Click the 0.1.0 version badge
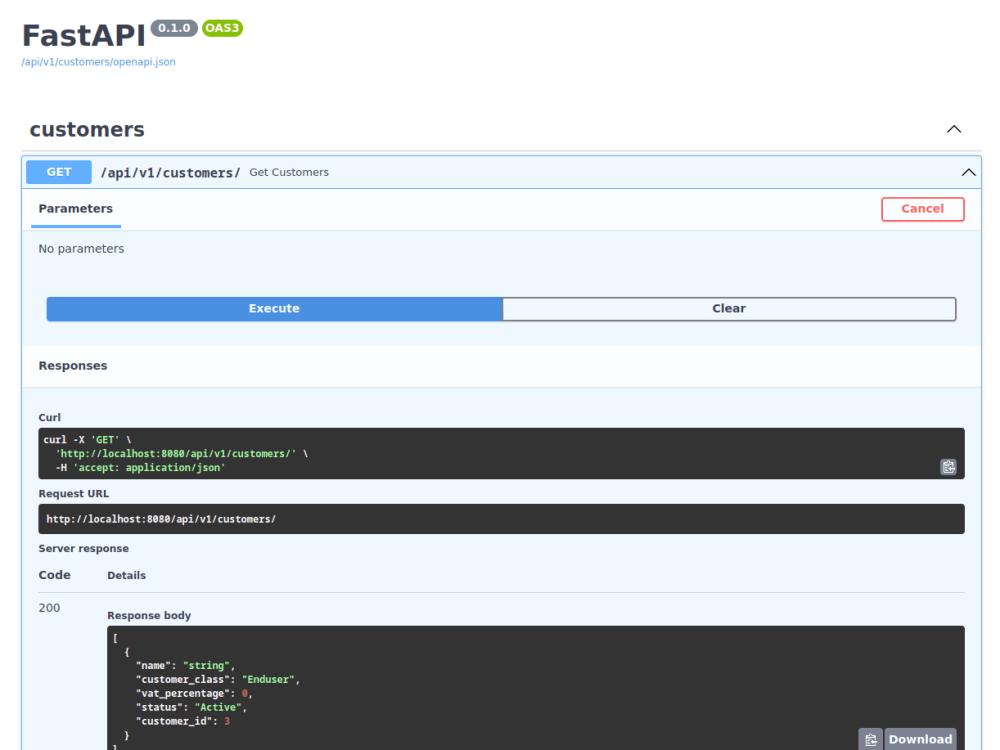Screen dimensions: 1000x750 click(174, 28)
